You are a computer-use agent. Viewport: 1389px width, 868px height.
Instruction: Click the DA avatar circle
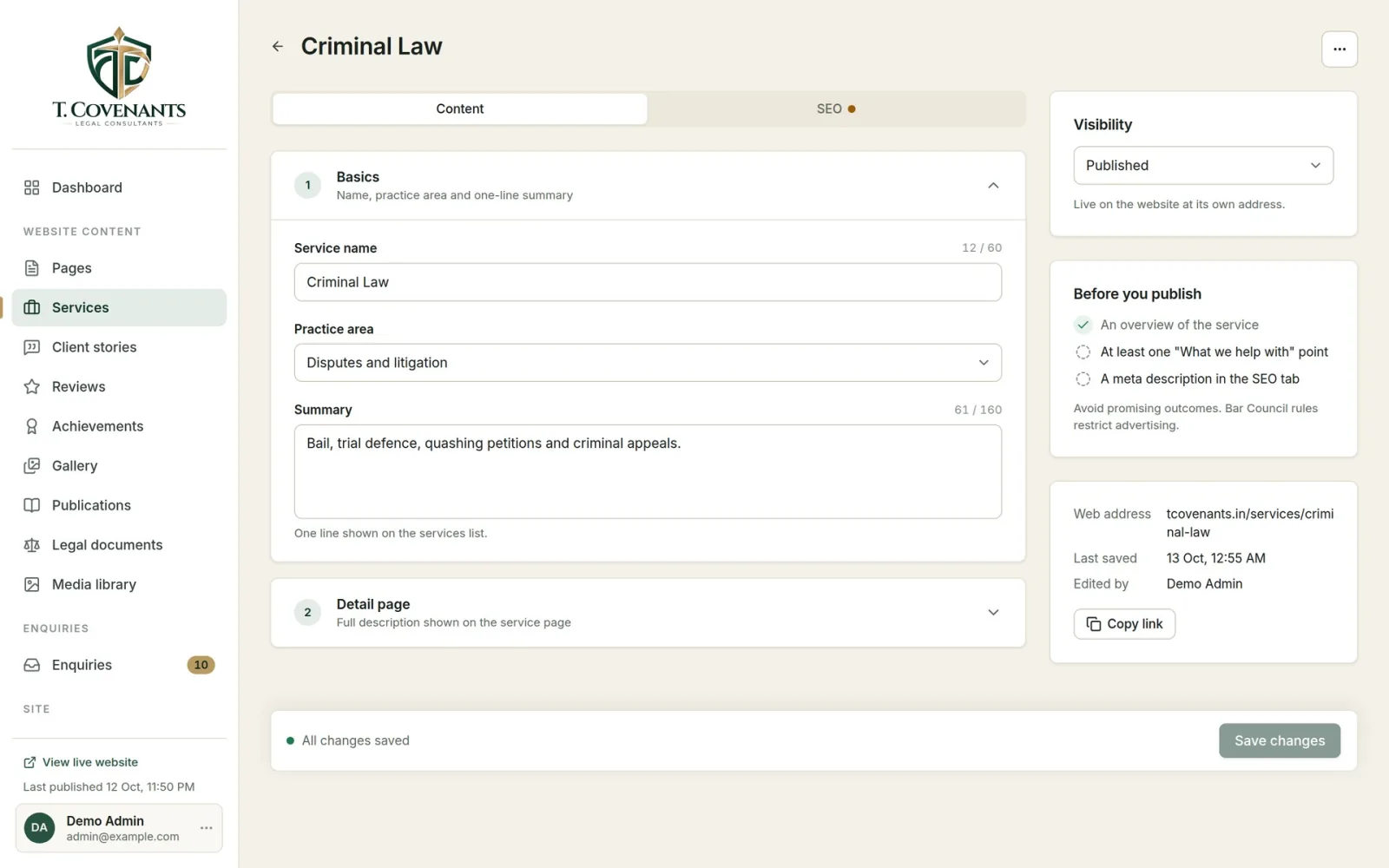click(39, 828)
